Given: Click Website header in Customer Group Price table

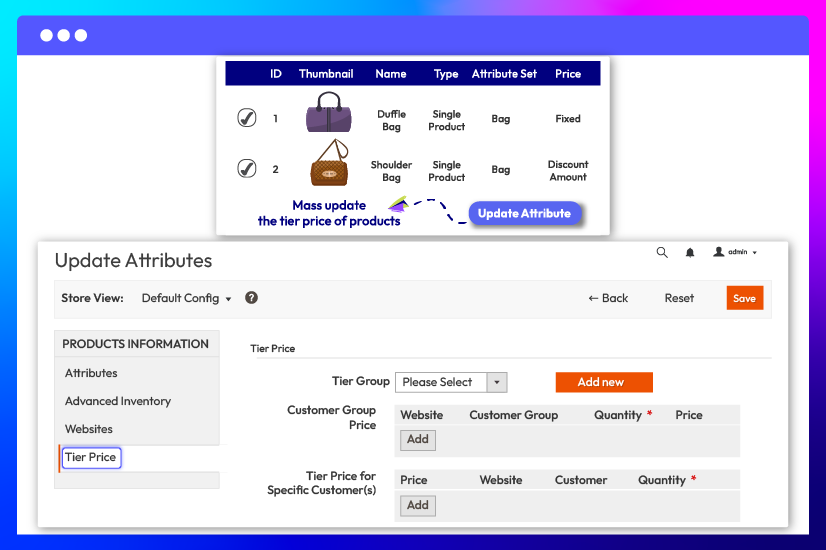Looking at the screenshot, I should coord(421,415).
